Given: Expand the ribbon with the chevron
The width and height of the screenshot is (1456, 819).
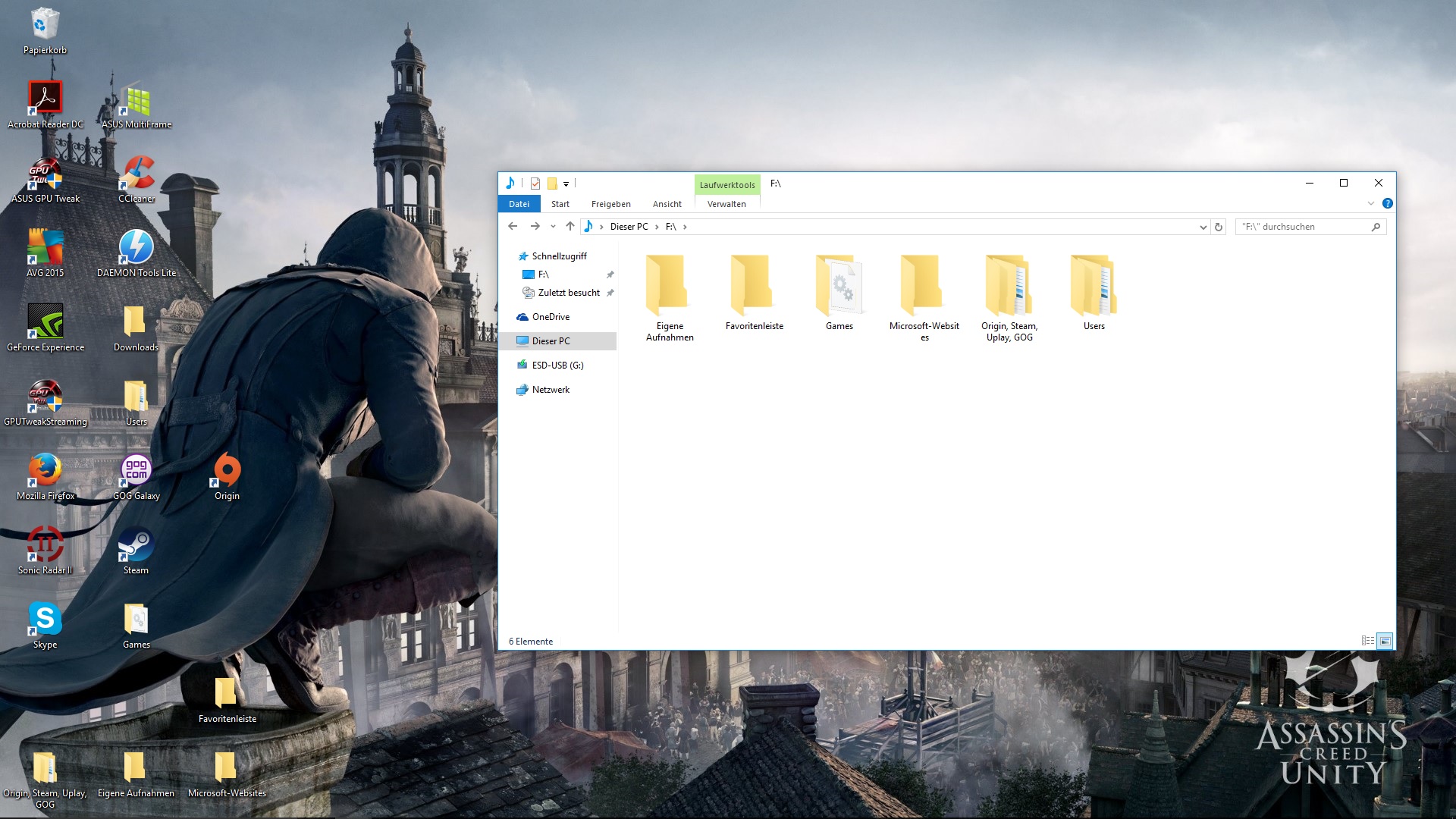Looking at the screenshot, I should pos(1370,203).
